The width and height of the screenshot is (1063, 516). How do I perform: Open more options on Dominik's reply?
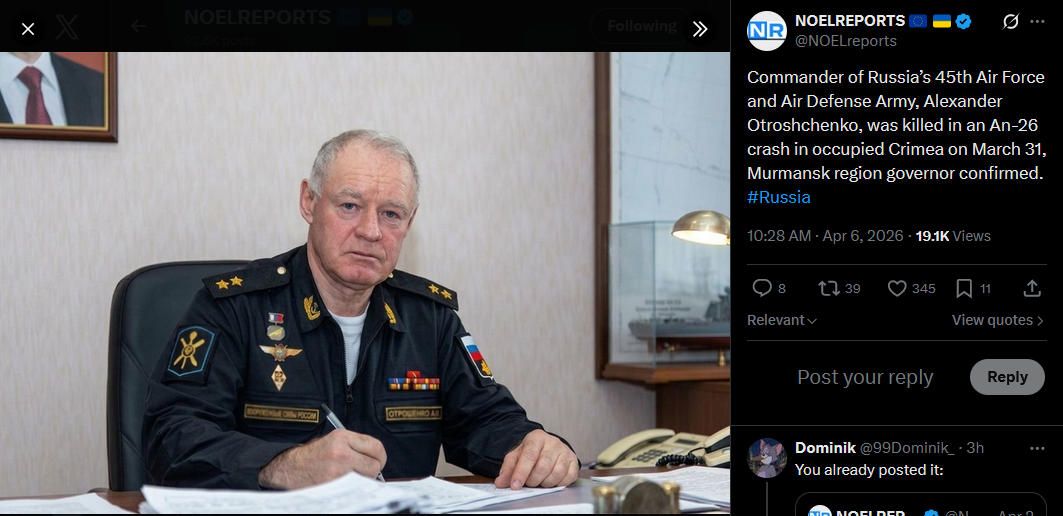click(x=1037, y=448)
